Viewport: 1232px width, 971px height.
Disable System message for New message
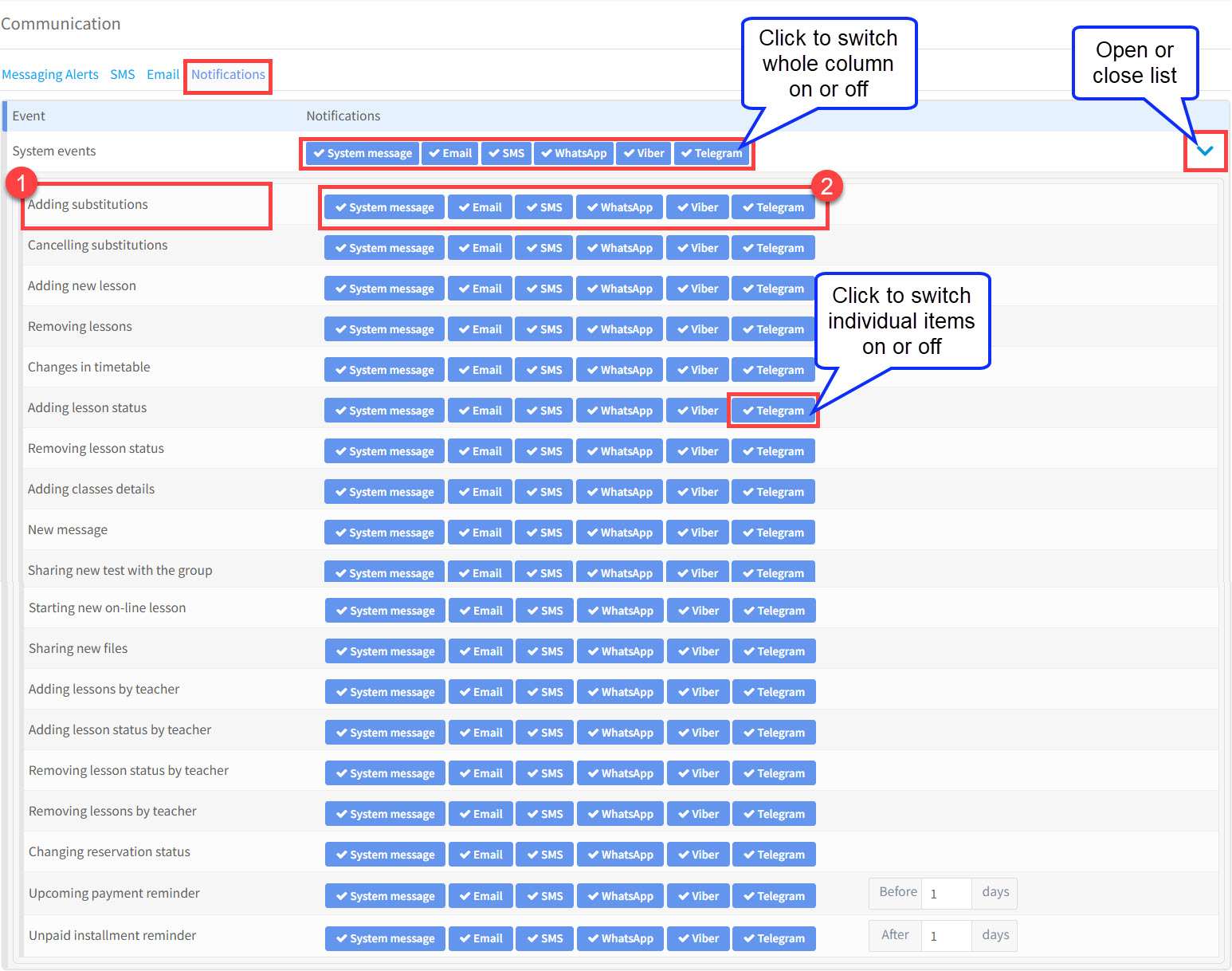pyautogui.click(x=384, y=533)
